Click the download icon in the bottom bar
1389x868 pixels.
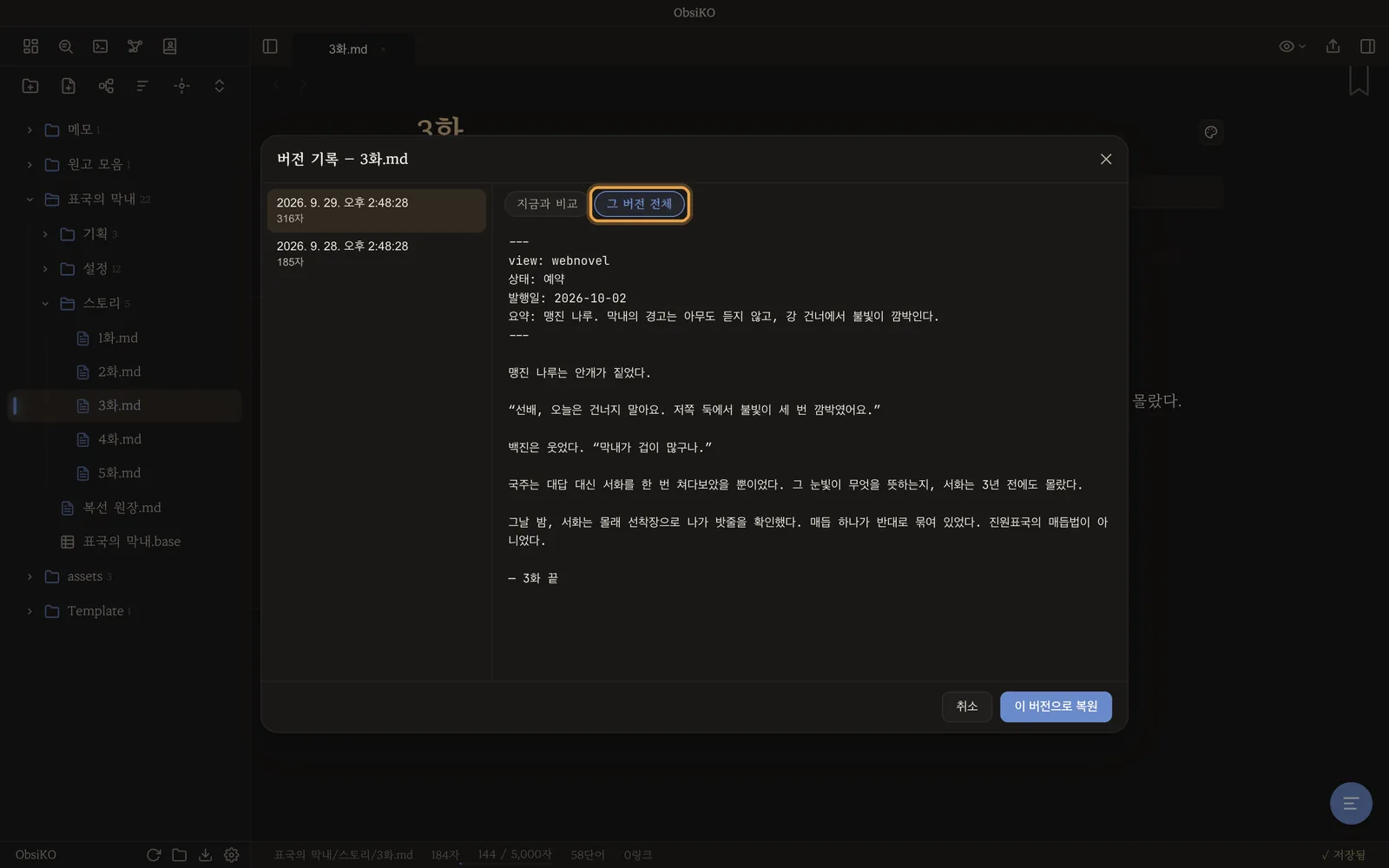[206, 855]
